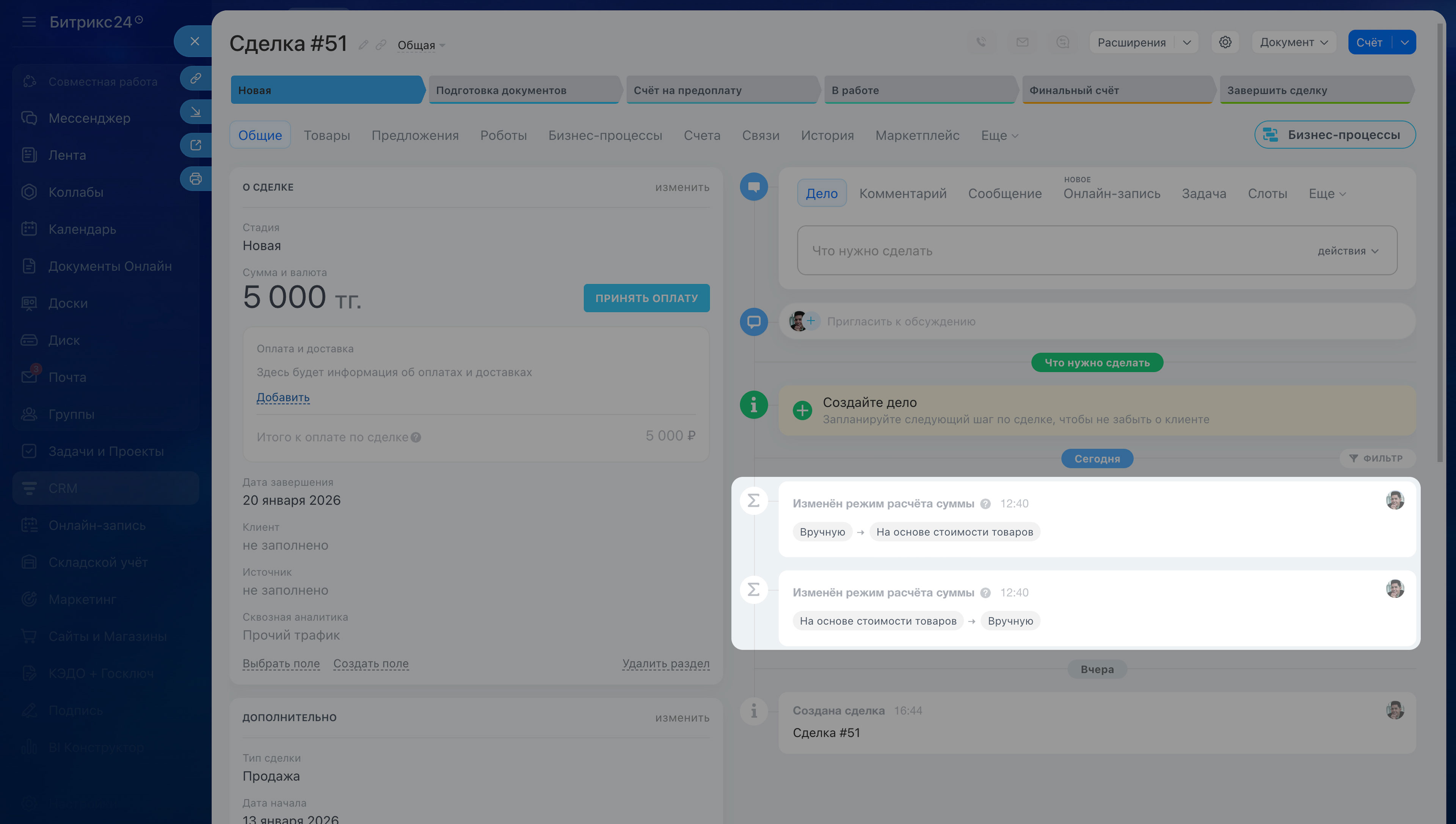Click the ПРИНЯТЬ ОПЛАТУ button
This screenshot has width=1456, height=824.
point(646,298)
